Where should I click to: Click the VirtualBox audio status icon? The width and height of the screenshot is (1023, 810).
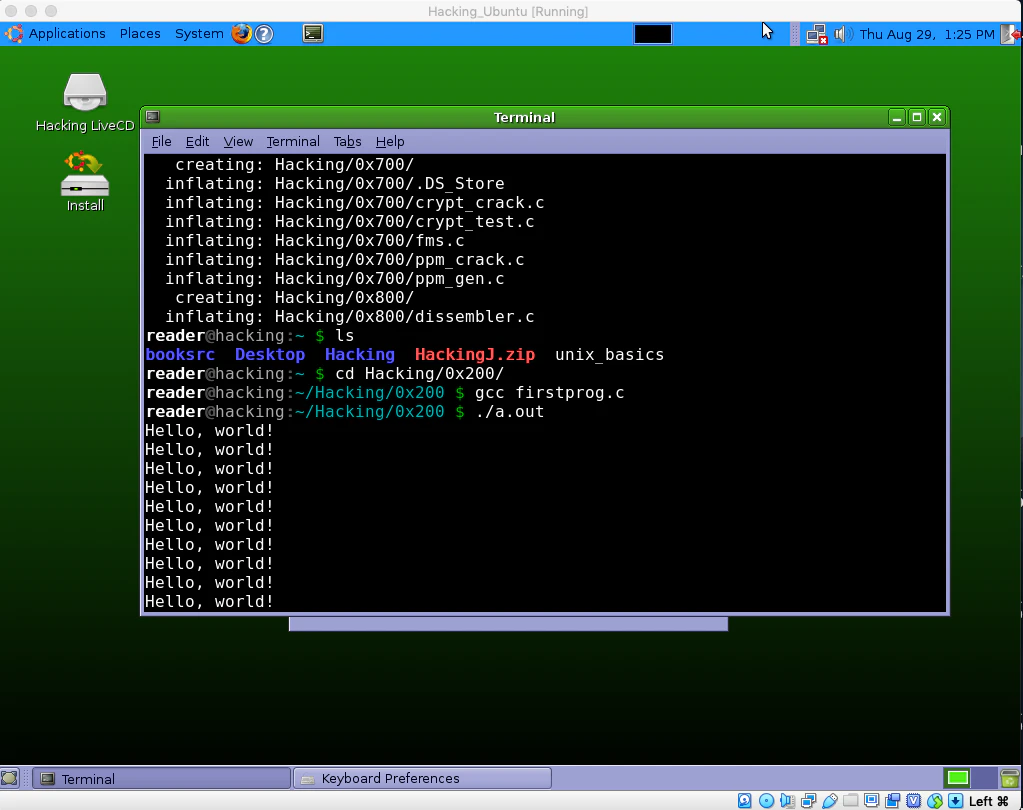[x=787, y=801]
